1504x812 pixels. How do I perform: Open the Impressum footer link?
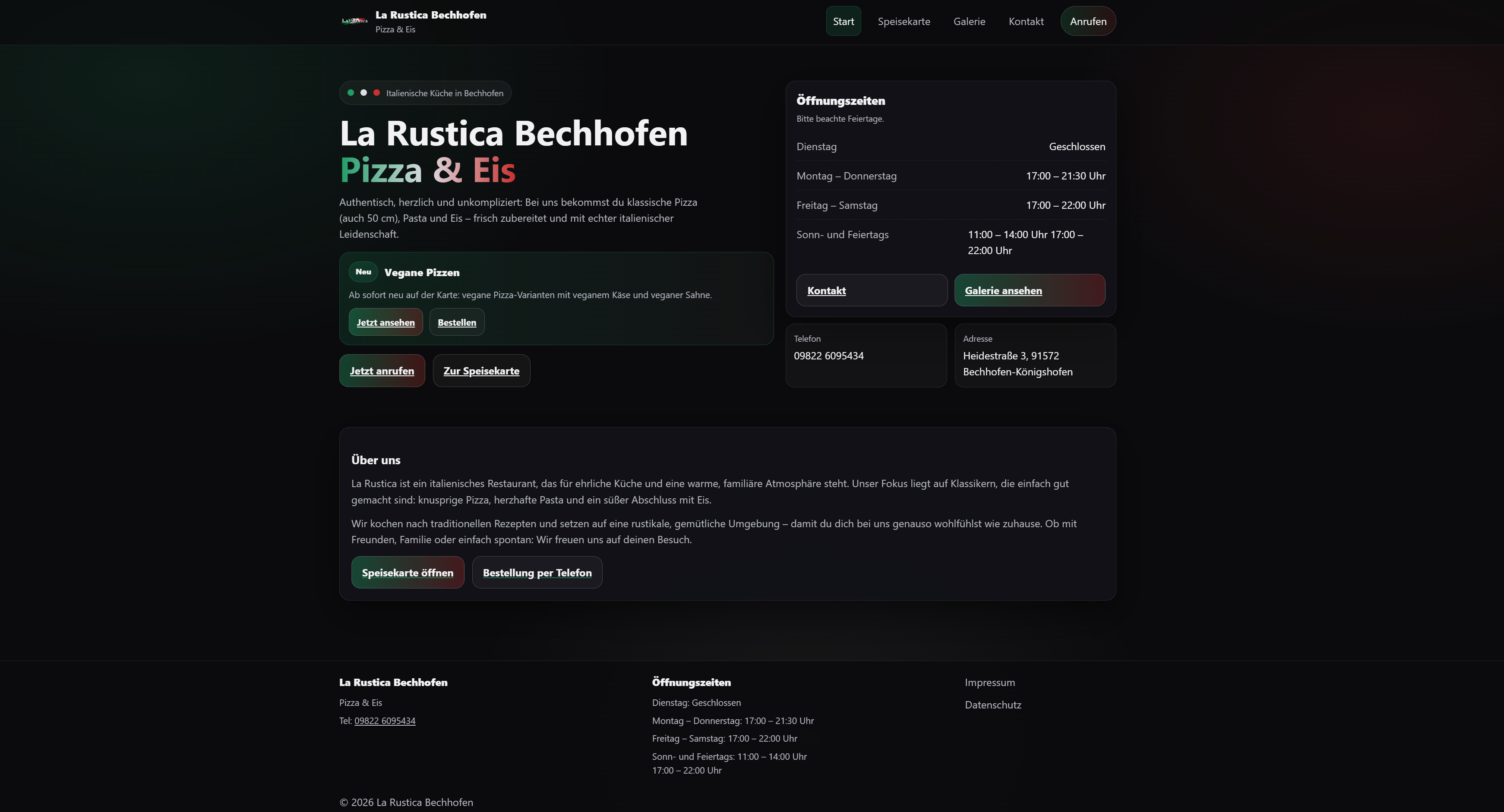tap(989, 682)
